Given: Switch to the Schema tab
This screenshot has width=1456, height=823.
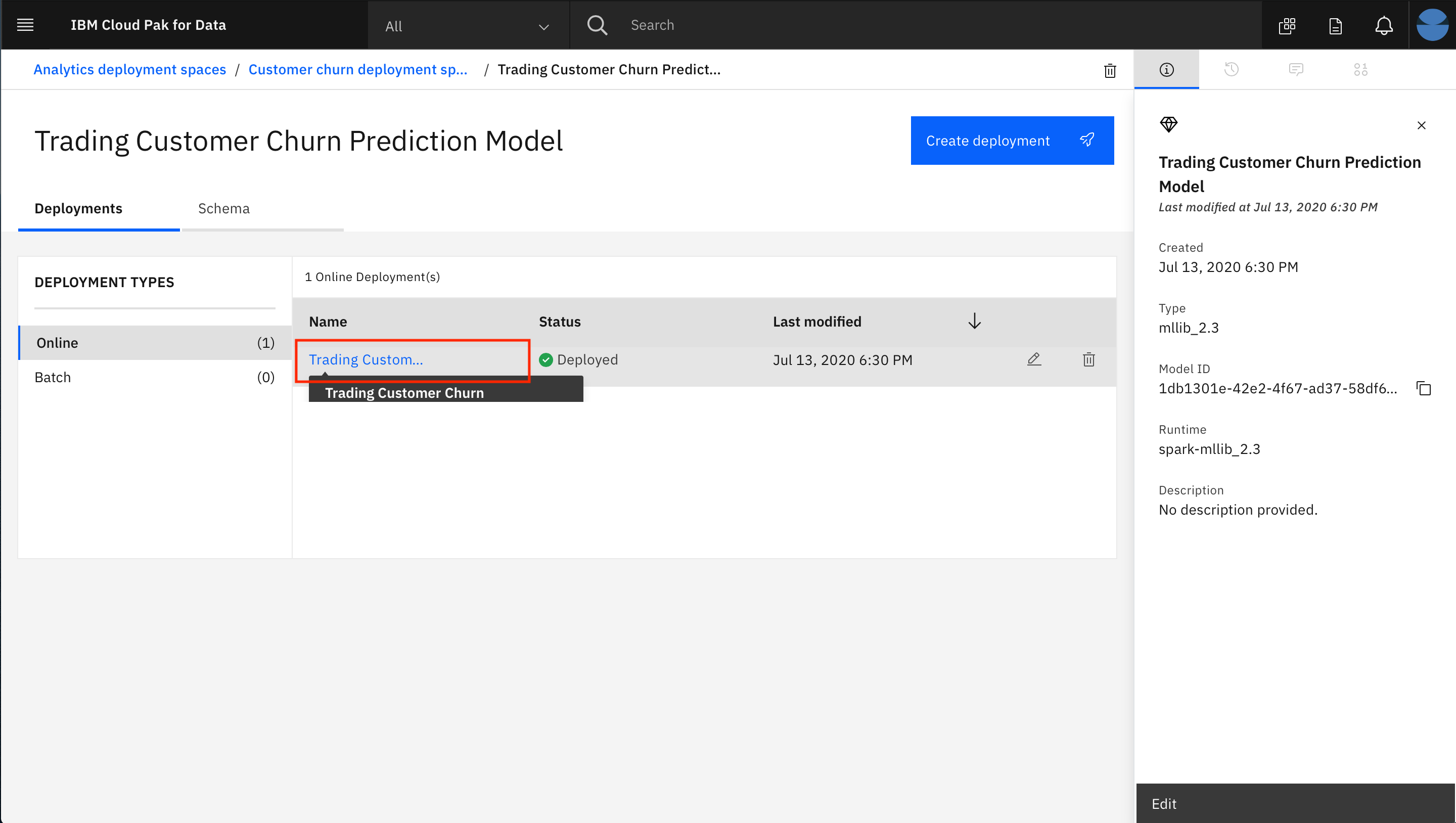Looking at the screenshot, I should pos(224,209).
